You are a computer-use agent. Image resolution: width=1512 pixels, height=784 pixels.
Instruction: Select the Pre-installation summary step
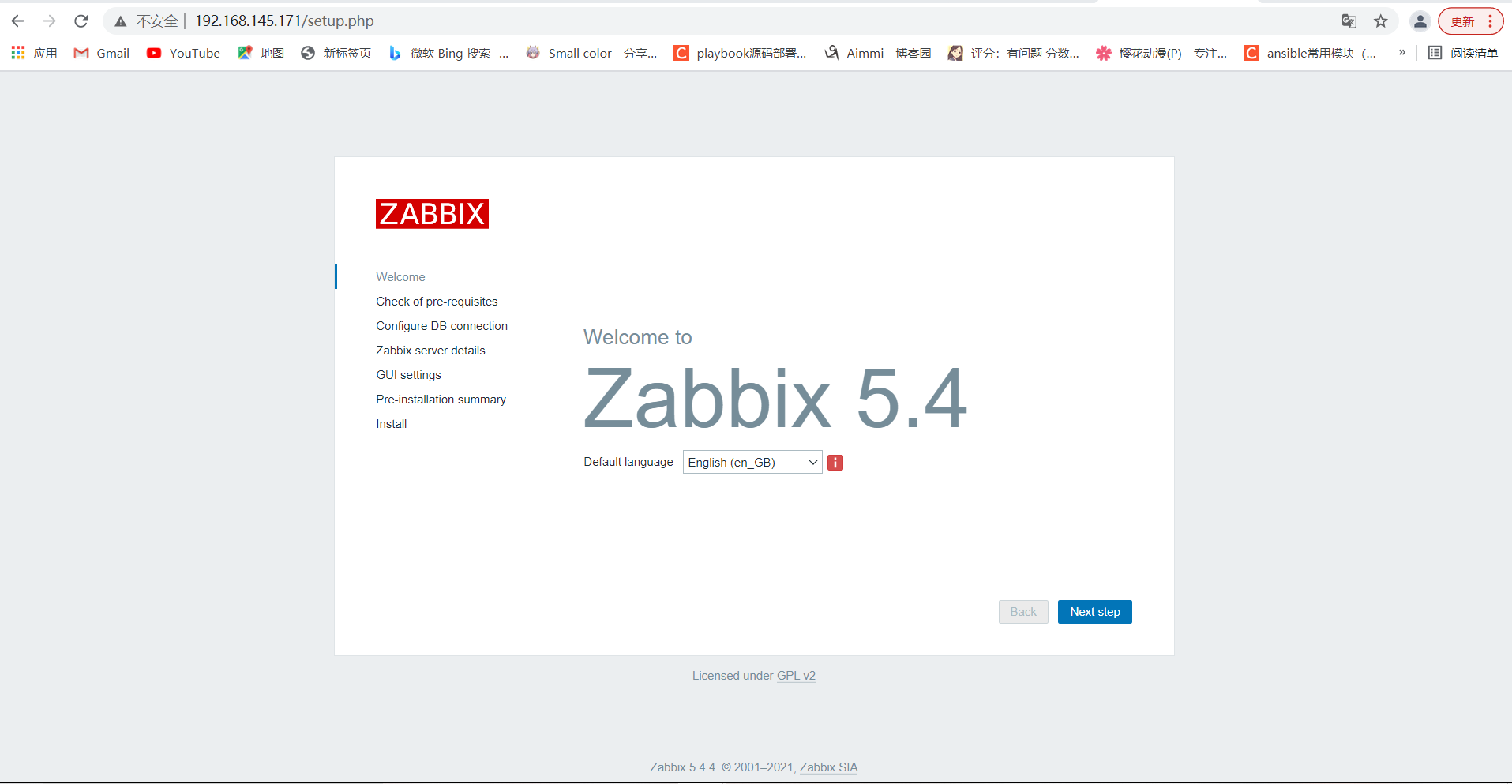click(x=441, y=400)
